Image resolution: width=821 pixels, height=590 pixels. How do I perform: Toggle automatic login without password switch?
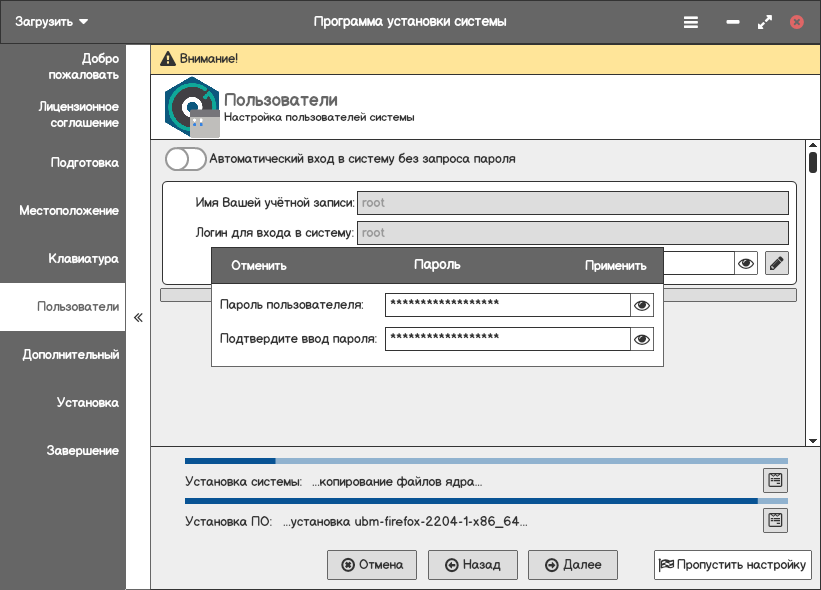coord(185,159)
